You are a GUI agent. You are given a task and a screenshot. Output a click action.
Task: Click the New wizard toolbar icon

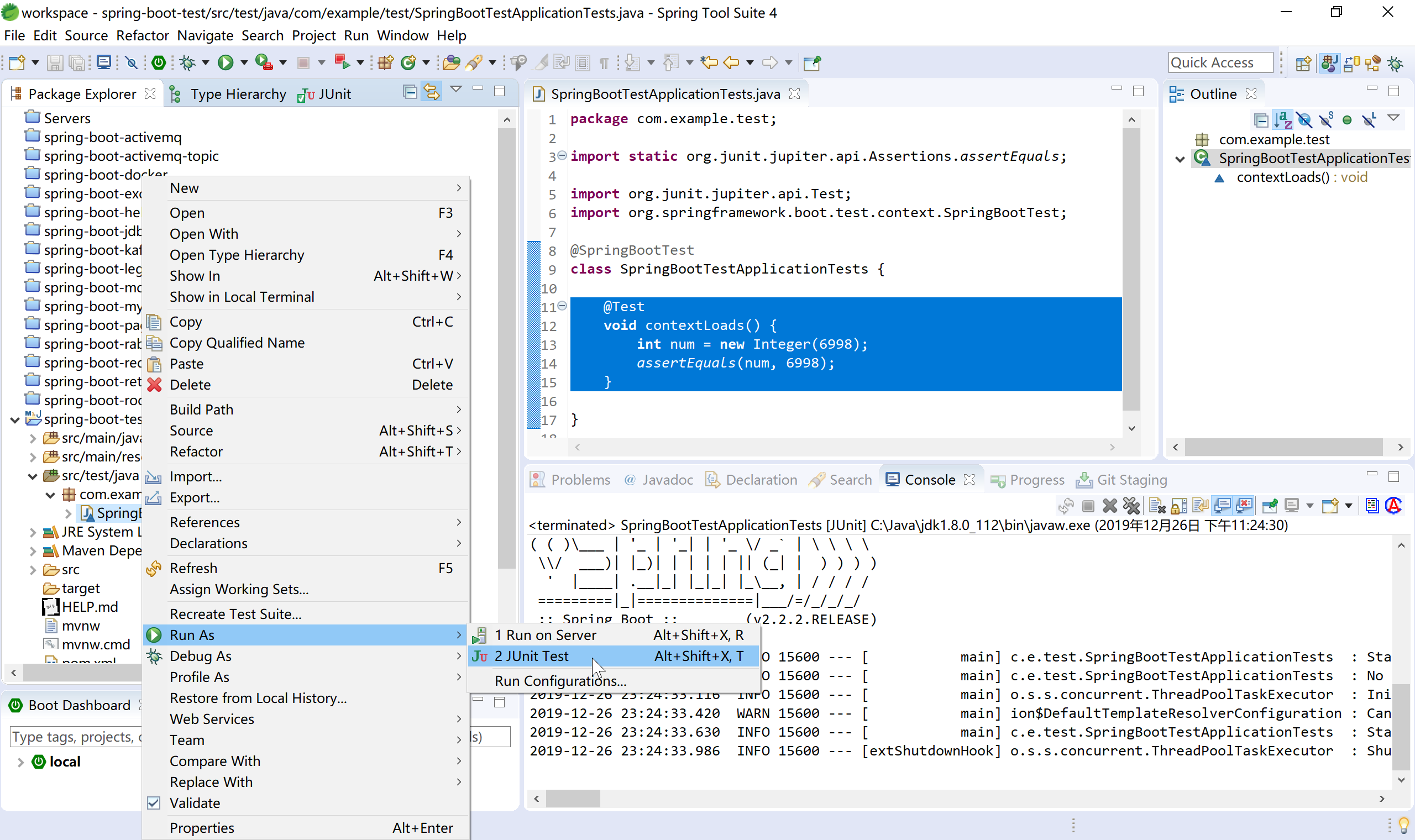coord(17,62)
